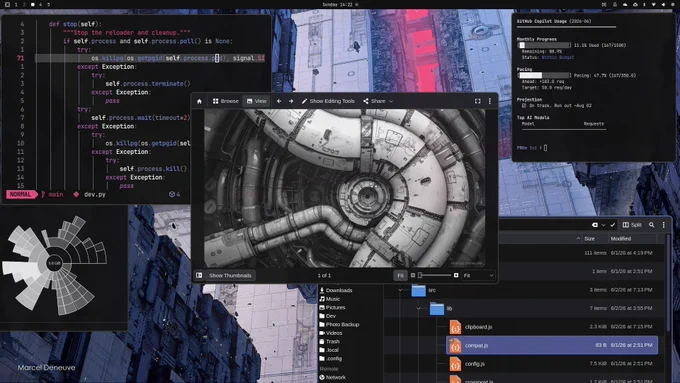Select the compat.js file row
Viewport: 680px width, 383px height.
(x=552, y=345)
